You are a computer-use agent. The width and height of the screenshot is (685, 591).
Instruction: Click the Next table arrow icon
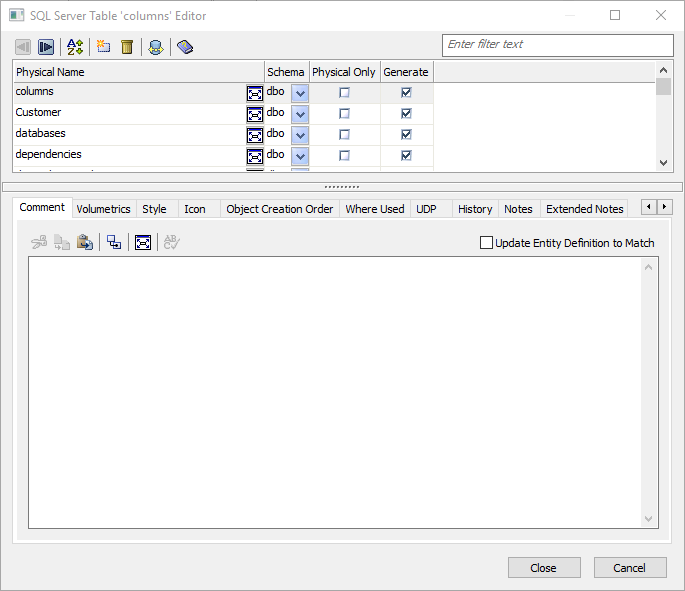coord(46,47)
